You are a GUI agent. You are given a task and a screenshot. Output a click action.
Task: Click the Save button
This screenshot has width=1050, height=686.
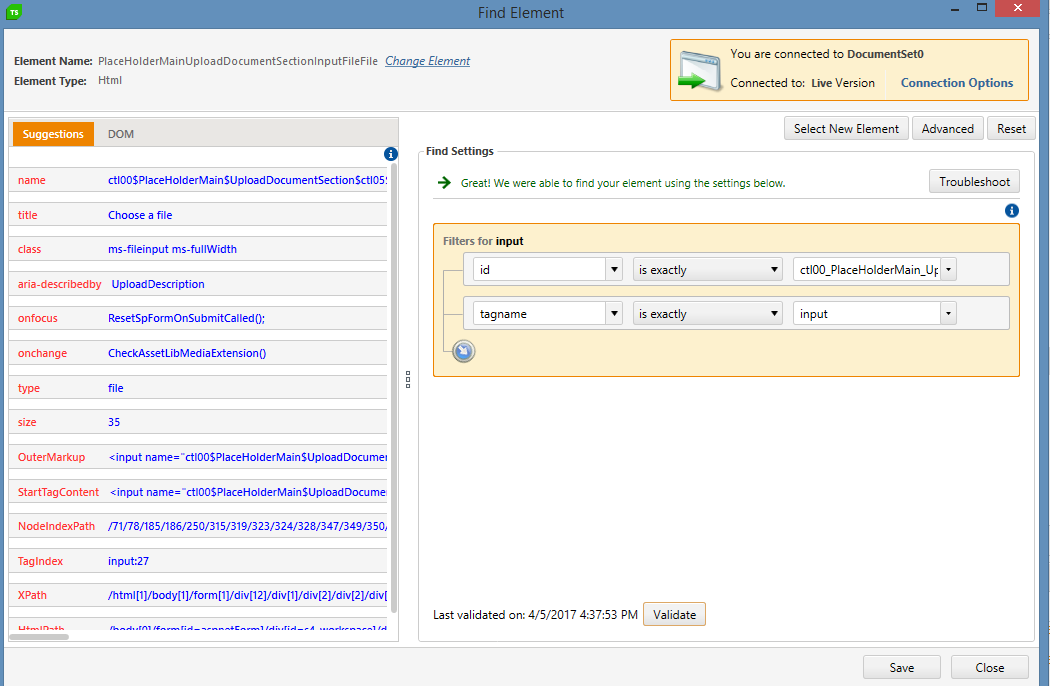tap(901, 668)
